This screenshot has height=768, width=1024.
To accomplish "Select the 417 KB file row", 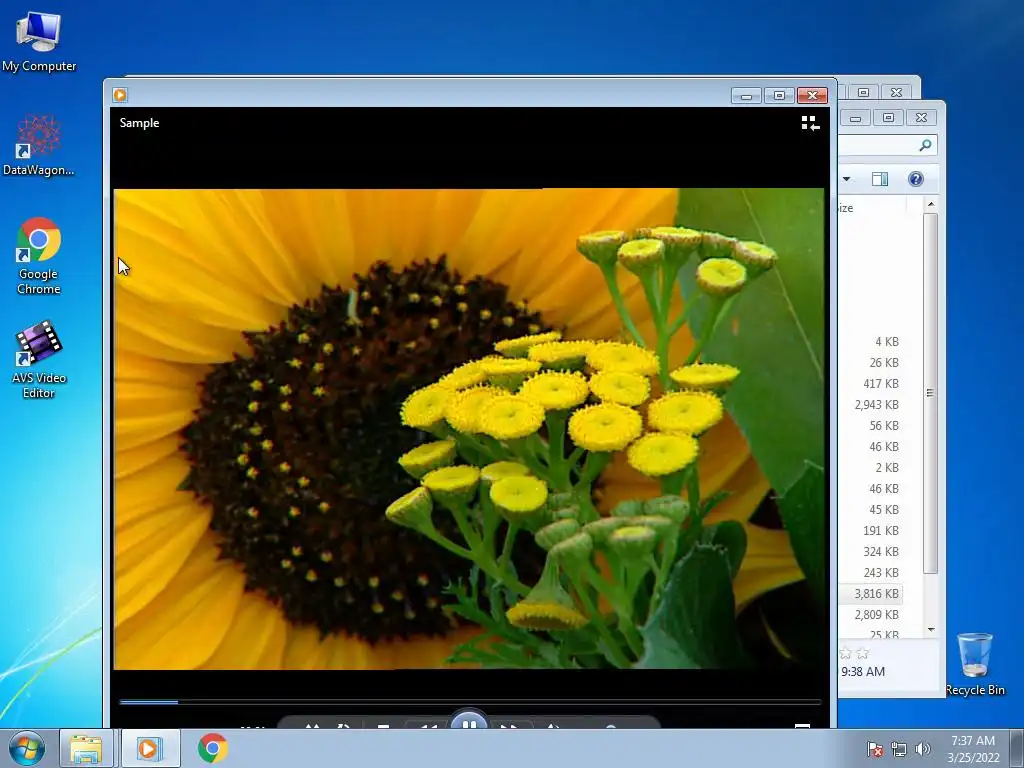I will pos(871,383).
